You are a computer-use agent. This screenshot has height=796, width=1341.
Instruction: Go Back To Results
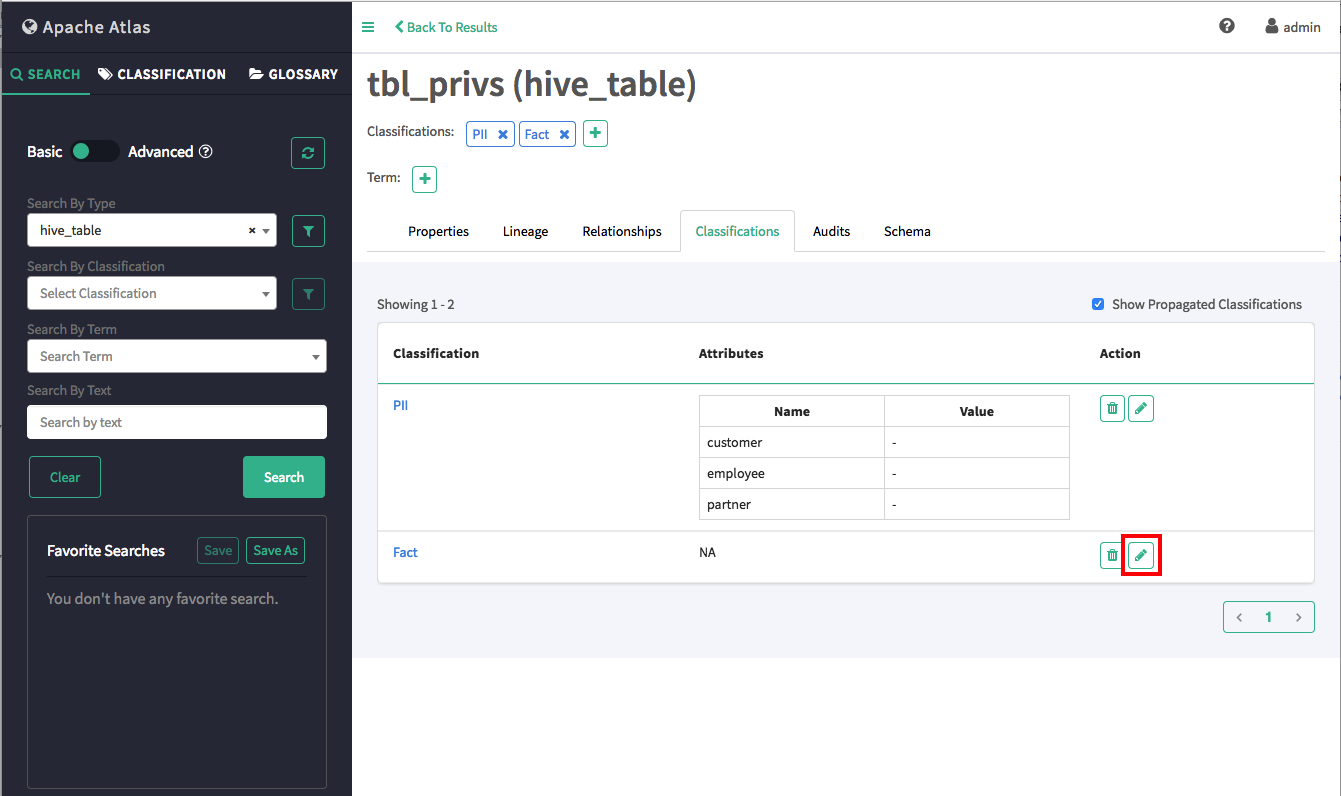[446, 27]
